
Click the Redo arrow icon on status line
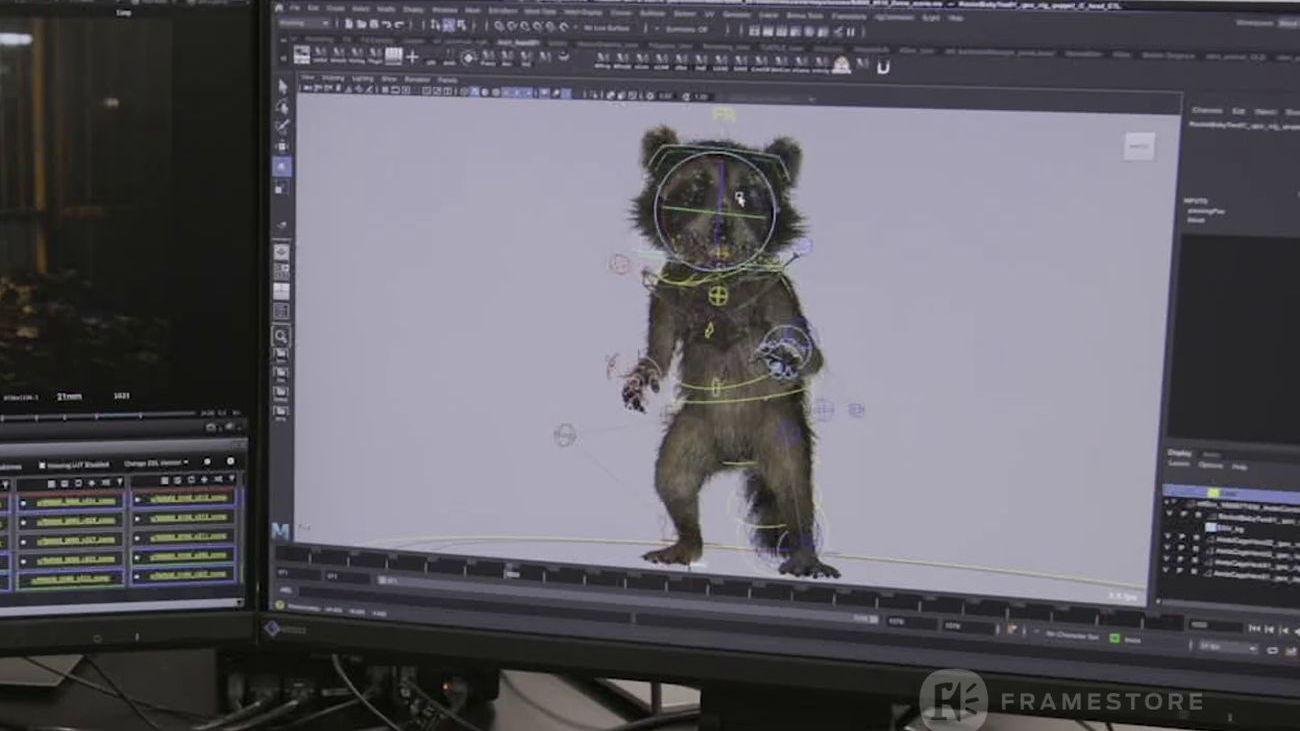pos(400,25)
